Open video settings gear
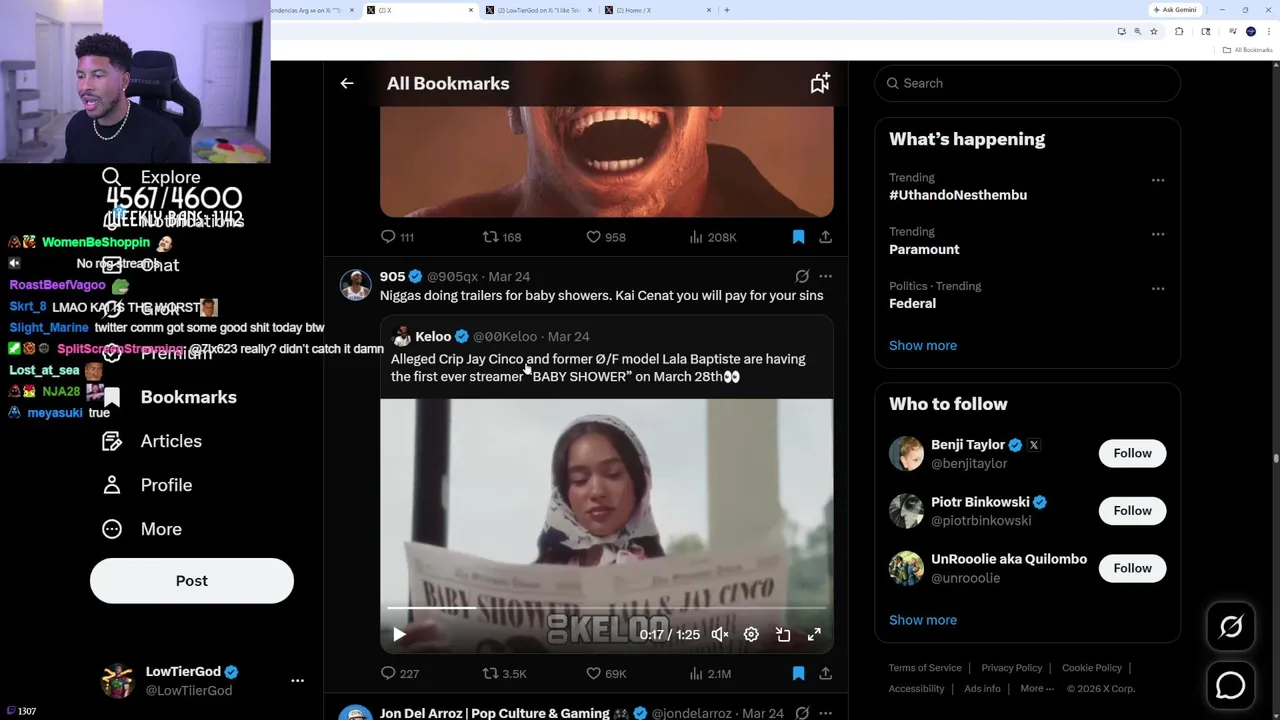Image resolution: width=1280 pixels, height=720 pixels. coord(751,634)
